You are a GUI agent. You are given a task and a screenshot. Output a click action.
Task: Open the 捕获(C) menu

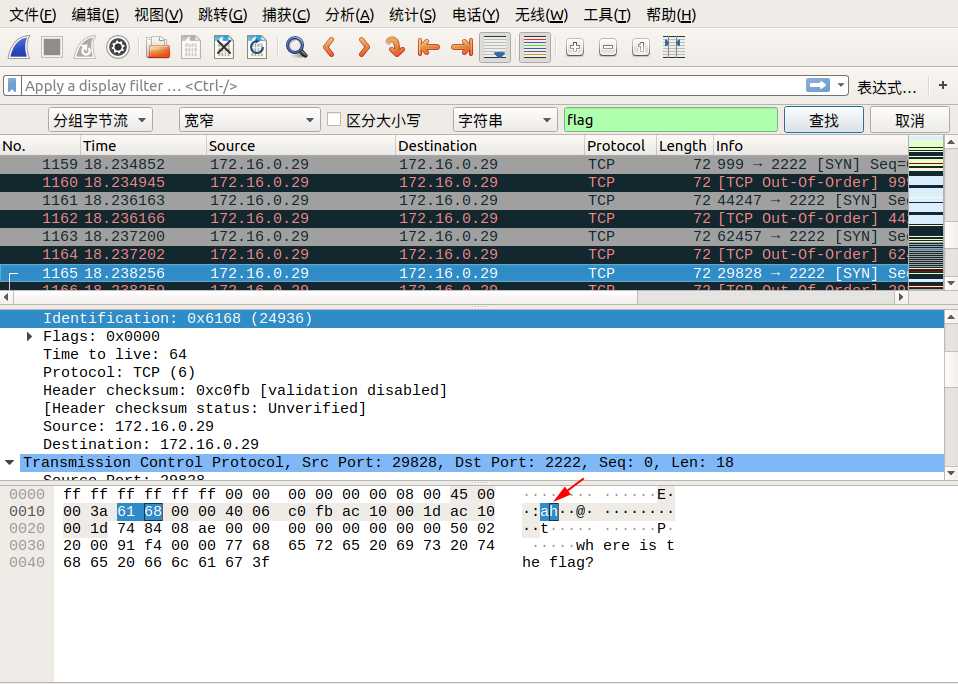click(286, 15)
